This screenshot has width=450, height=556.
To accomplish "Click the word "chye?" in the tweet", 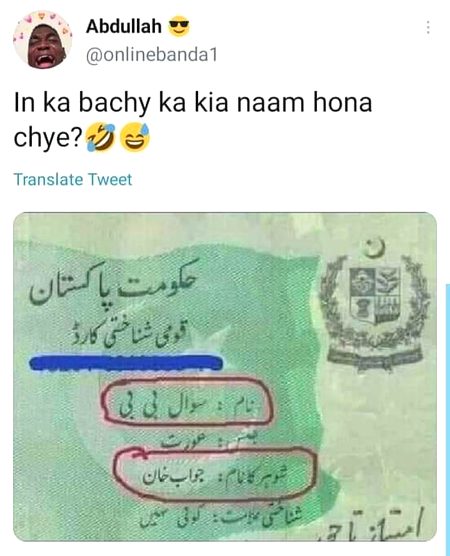I will (48, 138).
